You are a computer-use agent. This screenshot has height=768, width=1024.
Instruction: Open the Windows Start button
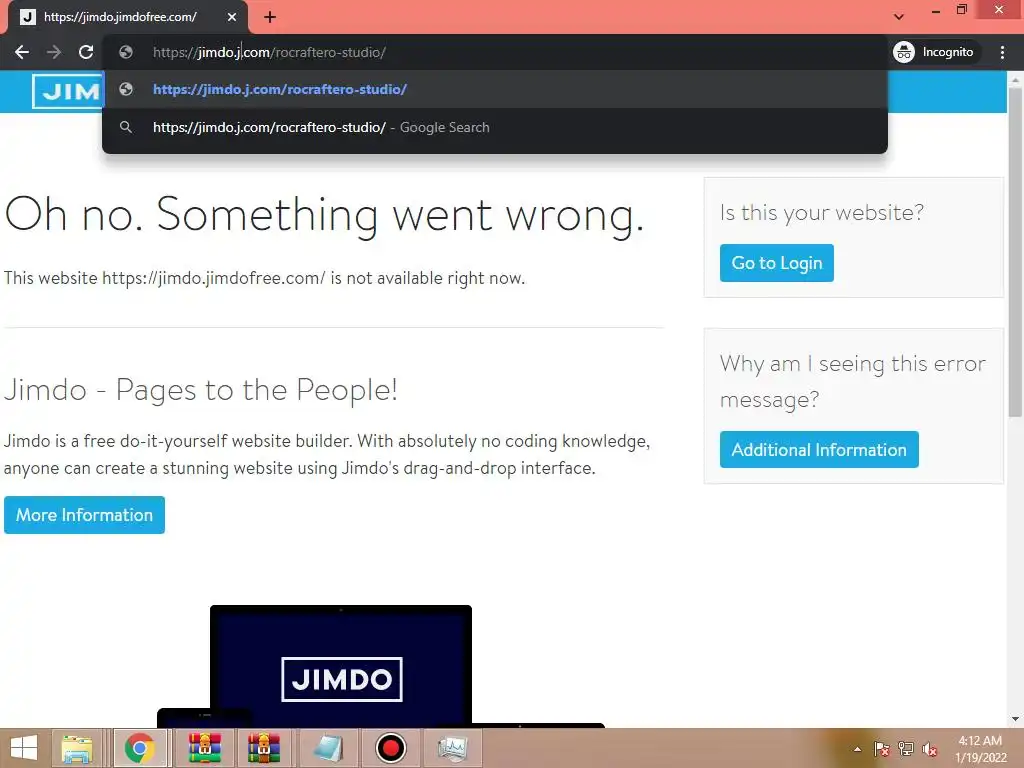[x=24, y=748]
